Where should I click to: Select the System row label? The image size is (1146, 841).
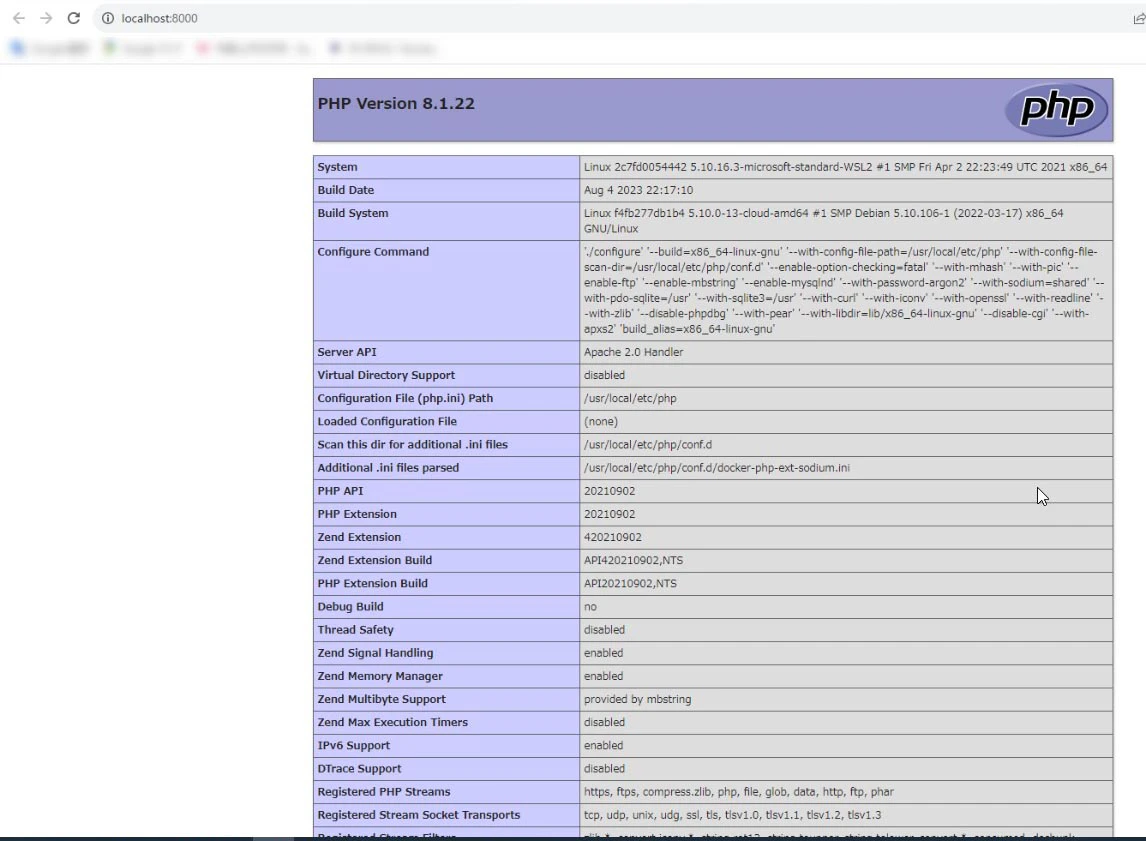pos(338,167)
